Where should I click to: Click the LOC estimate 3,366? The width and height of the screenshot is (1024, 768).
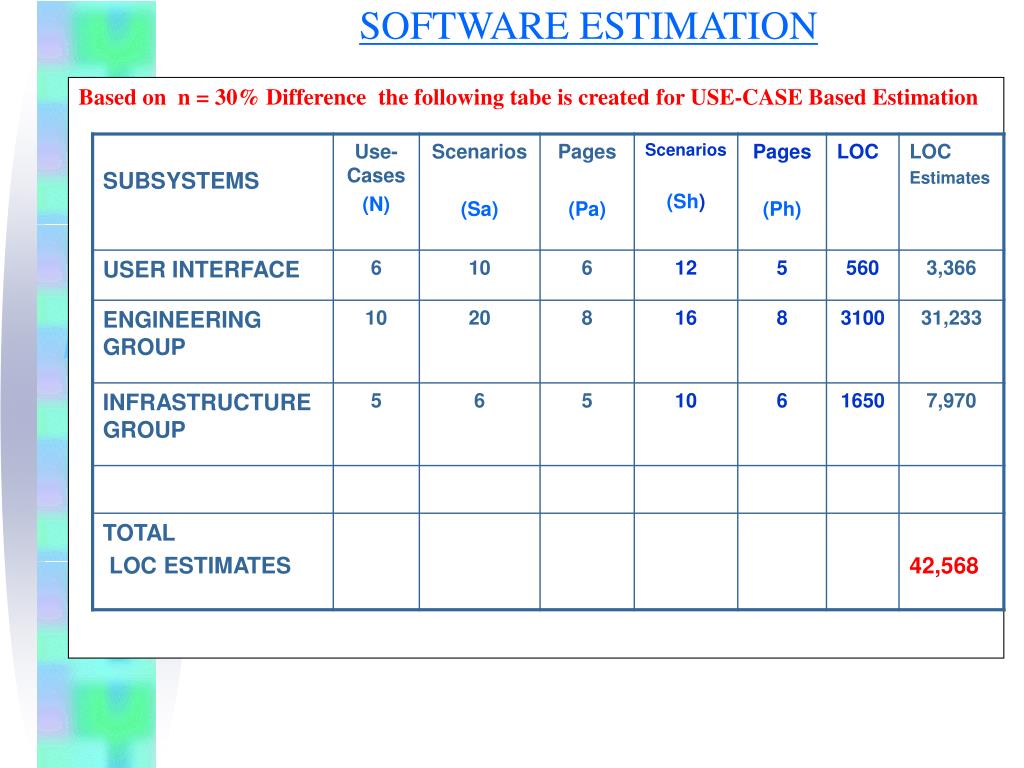(x=951, y=268)
